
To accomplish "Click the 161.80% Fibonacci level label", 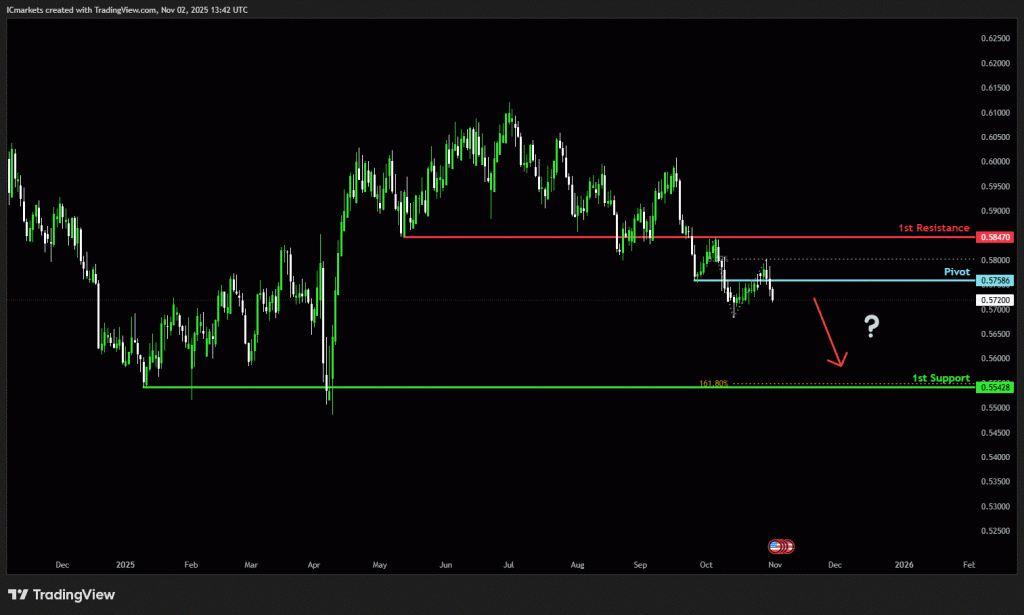I will click(x=713, y=383).
